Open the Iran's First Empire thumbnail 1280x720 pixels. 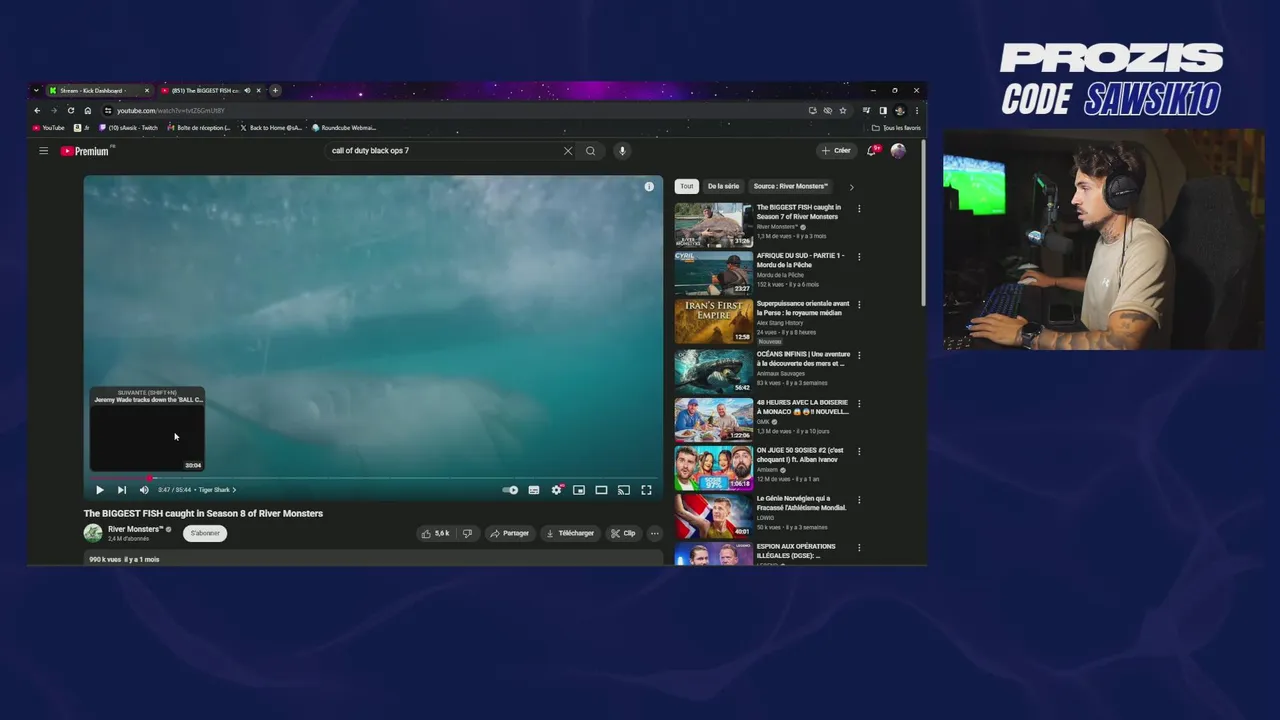click(714, 321)
